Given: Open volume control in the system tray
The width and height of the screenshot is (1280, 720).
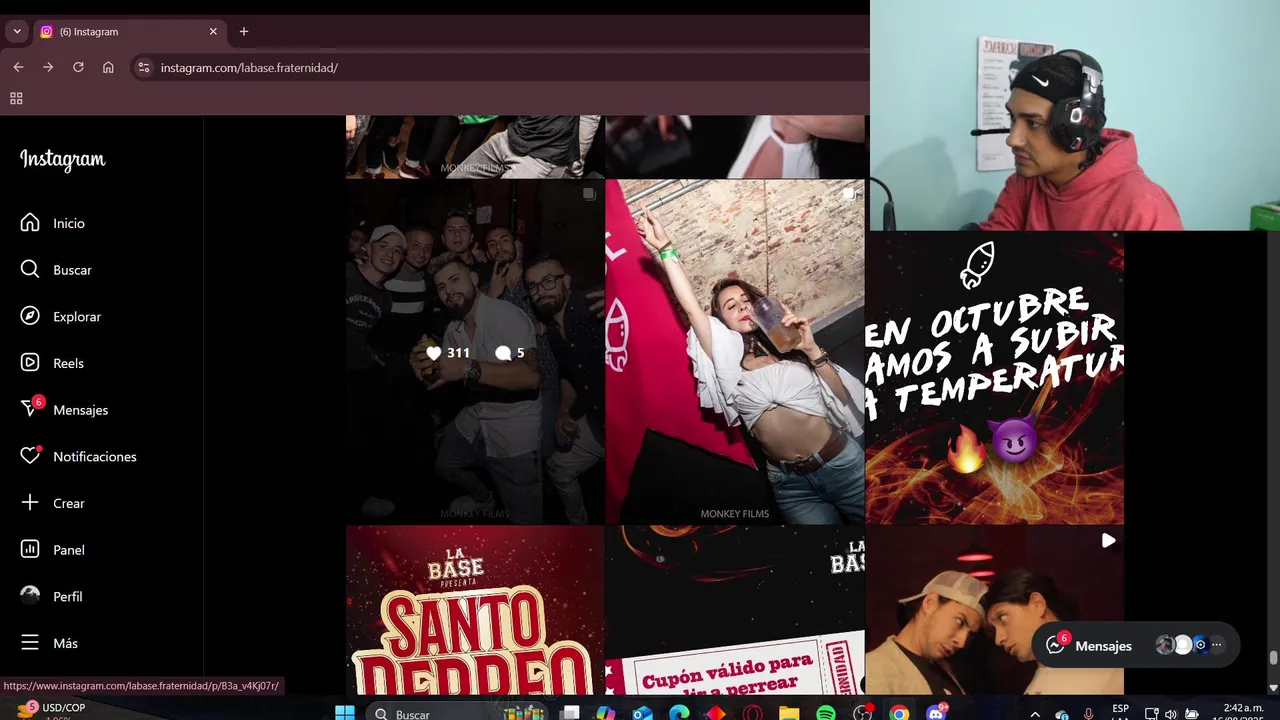Looking at the screenshot, I should tap(1171, 714).
